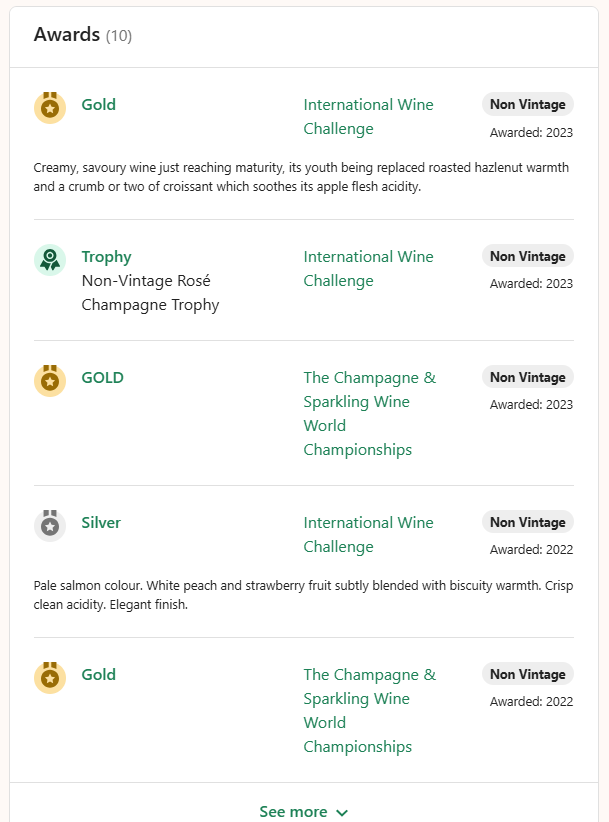Click the medal icon beside uppercase GOLD
This screenshot has width=609, height=822.
point(50,381)
